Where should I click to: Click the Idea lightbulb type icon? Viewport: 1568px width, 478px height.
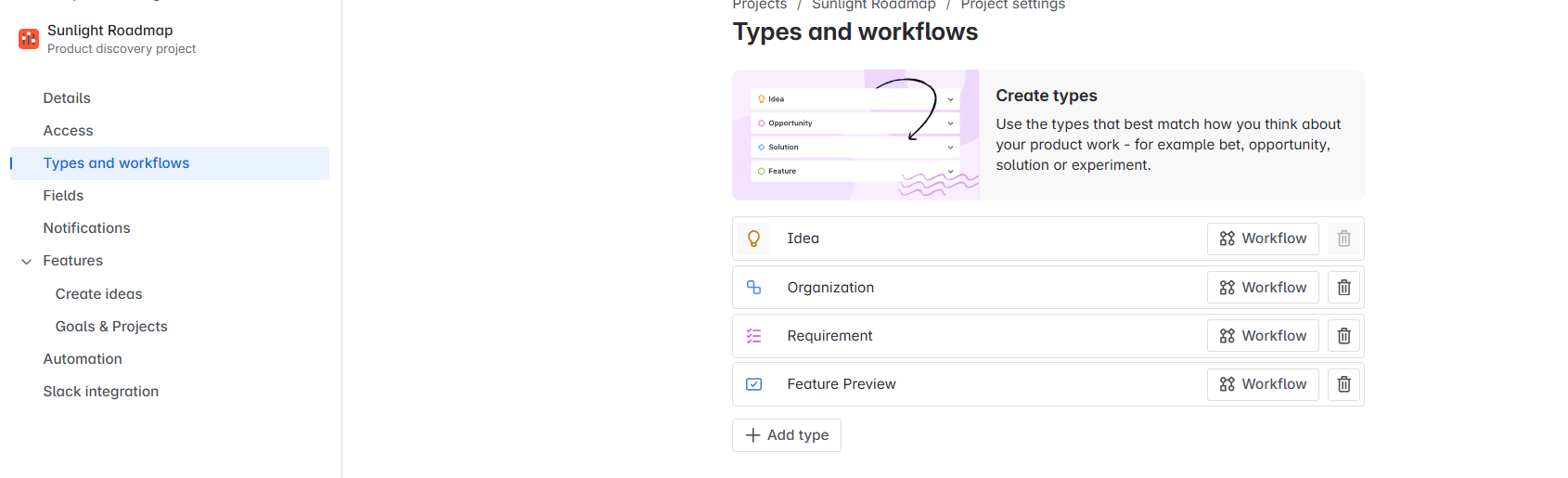754,239
